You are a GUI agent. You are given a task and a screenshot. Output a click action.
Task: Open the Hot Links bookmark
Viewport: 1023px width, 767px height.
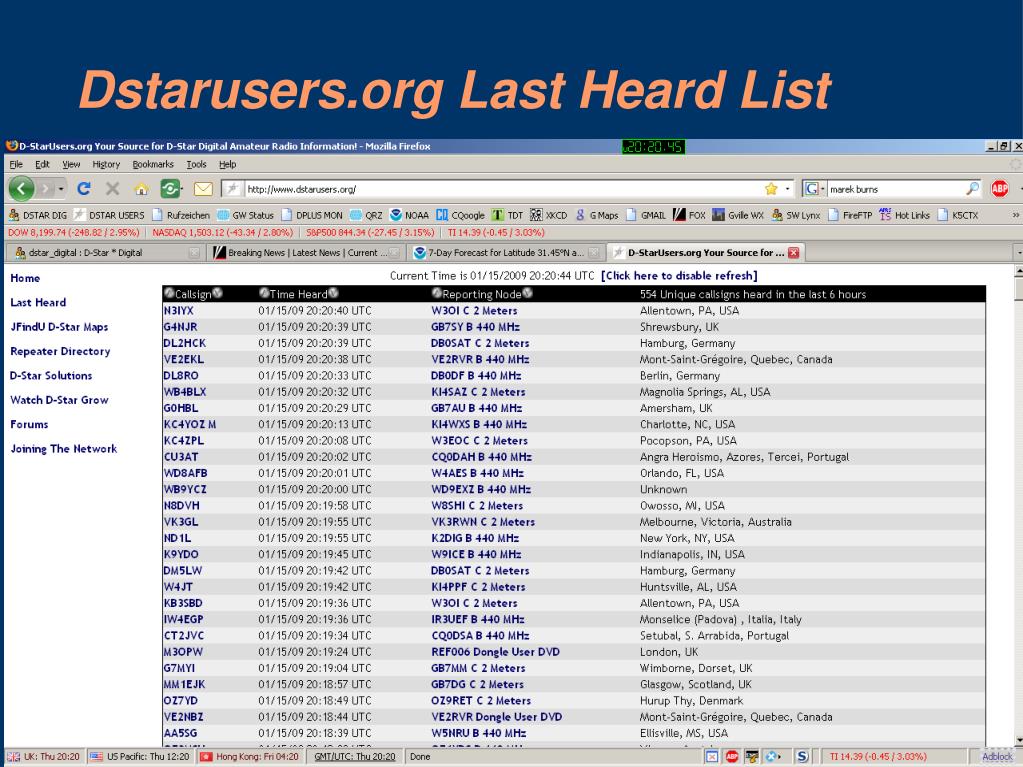pos(904,215)
